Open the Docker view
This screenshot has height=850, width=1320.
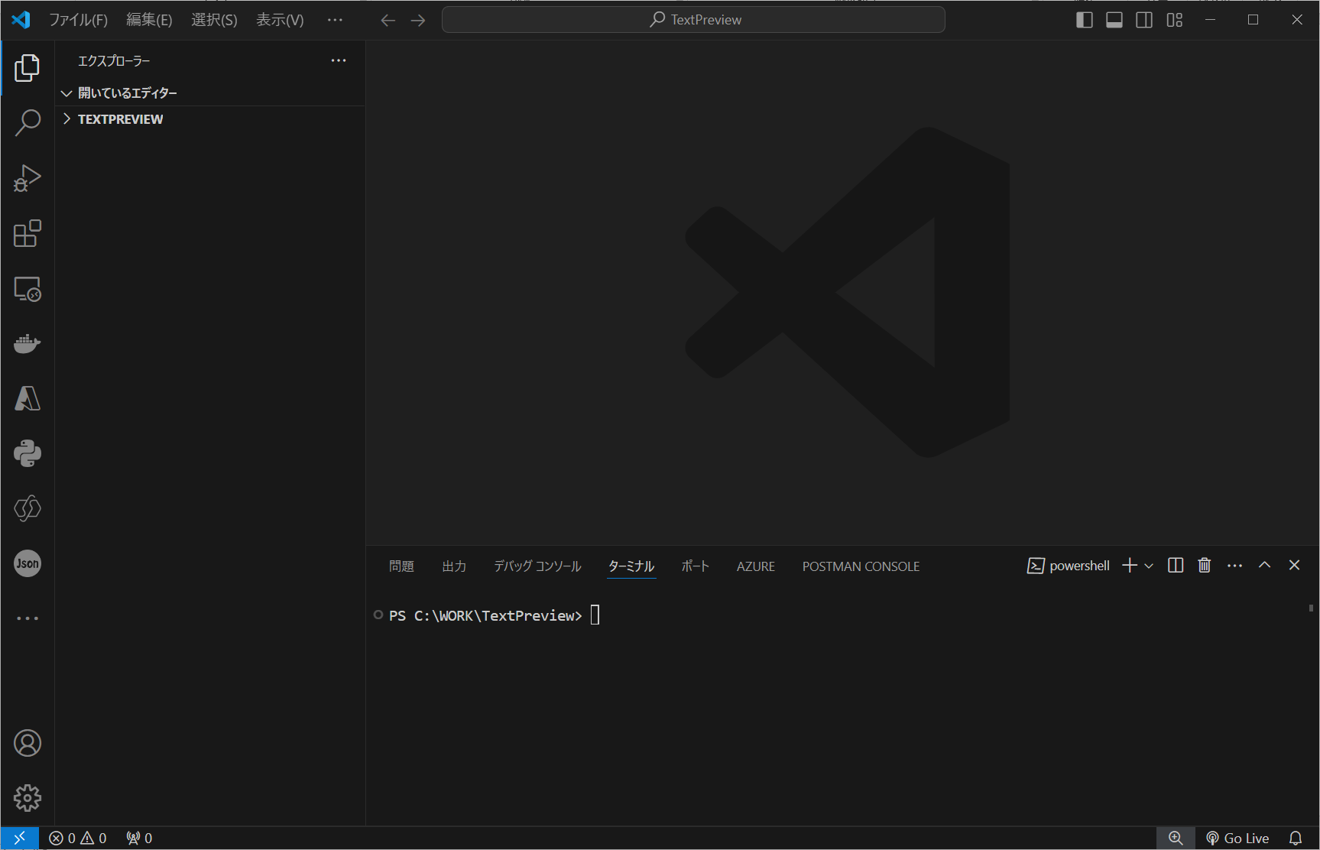27,343
